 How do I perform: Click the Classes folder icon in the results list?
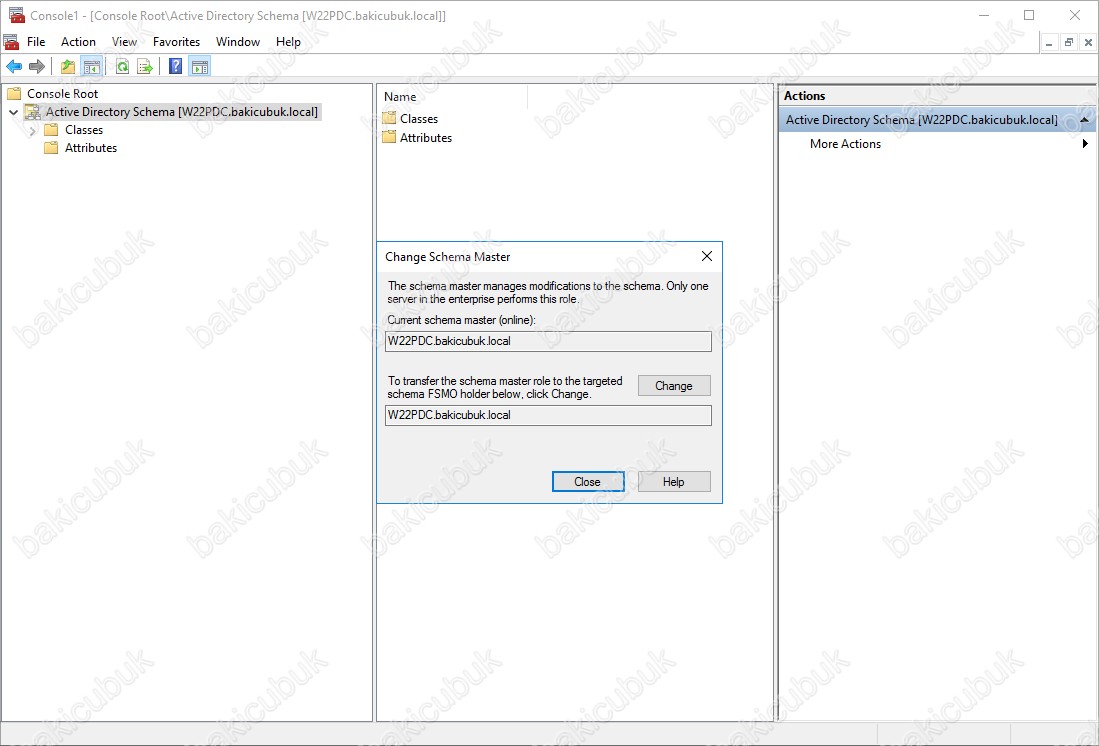pyautogui.click(x=390, y=118)
